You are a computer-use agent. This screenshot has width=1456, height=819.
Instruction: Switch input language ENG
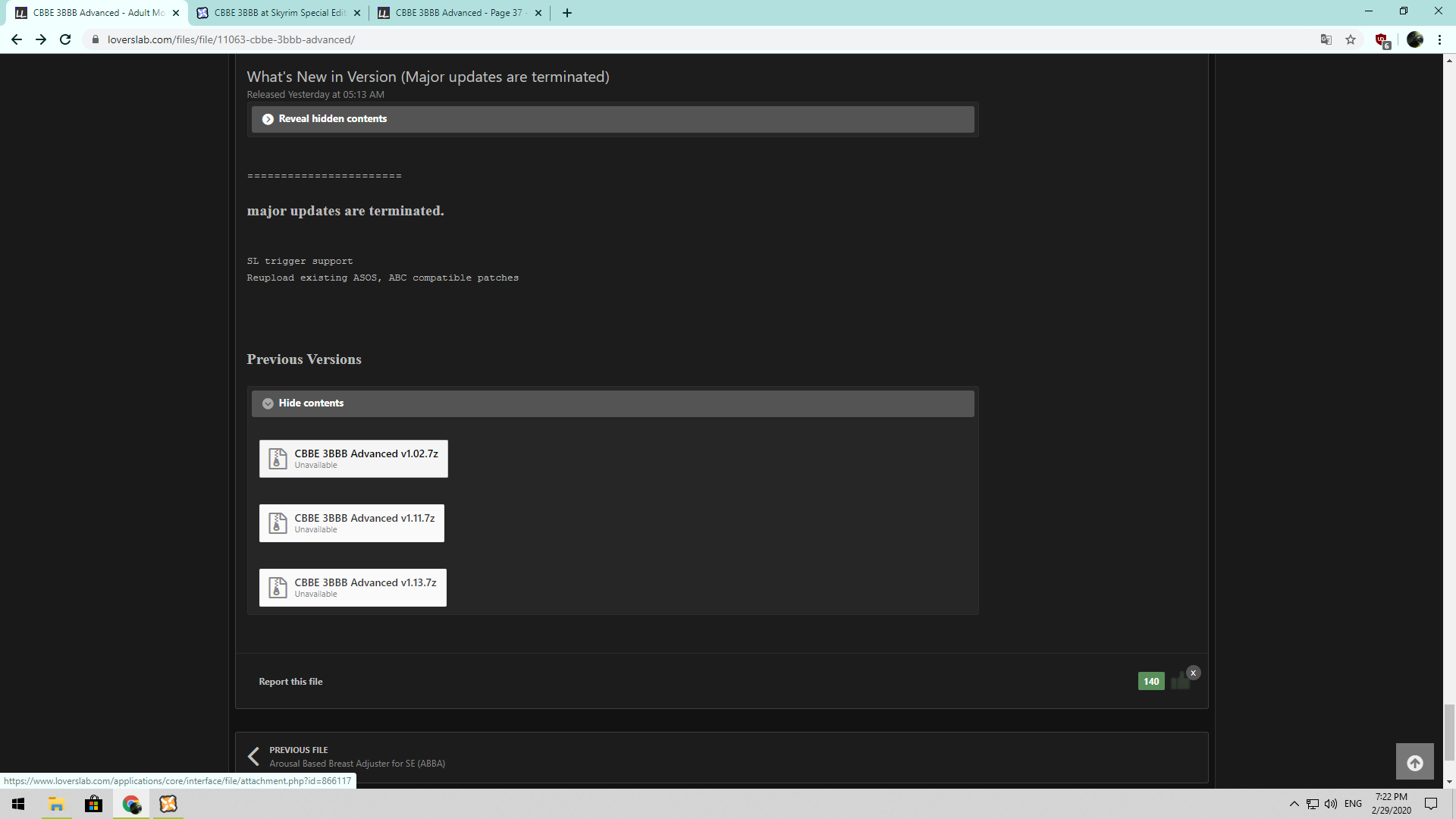1353,804
